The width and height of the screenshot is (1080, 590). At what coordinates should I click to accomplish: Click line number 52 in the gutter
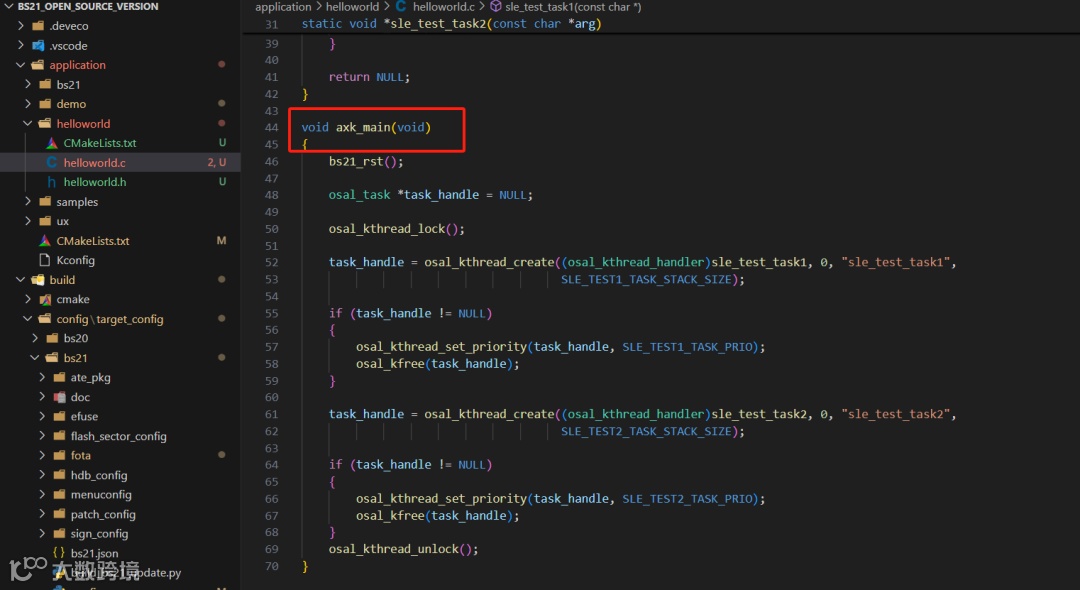click(271, 262)
